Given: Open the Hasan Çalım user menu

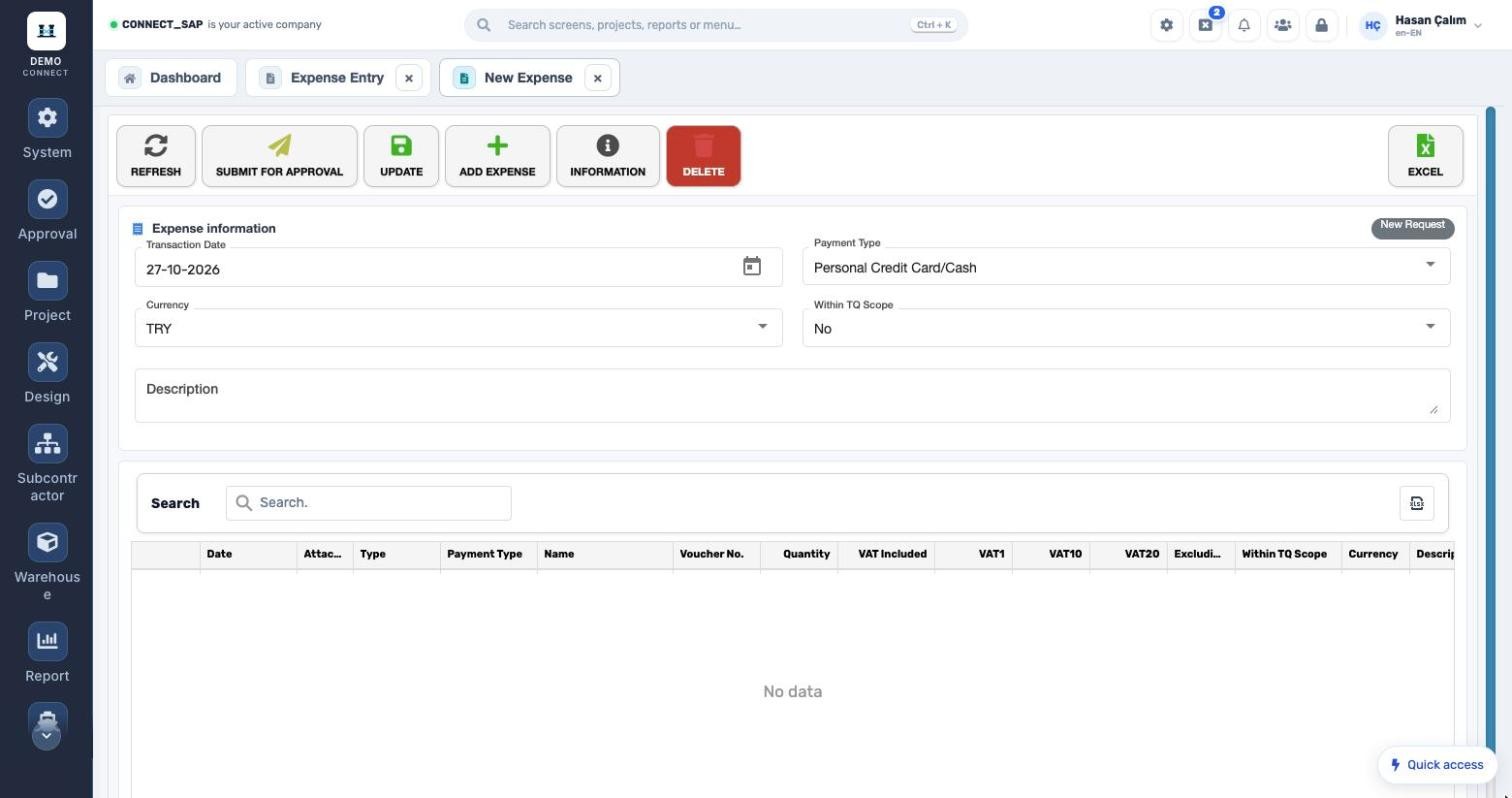Looking at the screenshot, I should tap(1421, 25).
